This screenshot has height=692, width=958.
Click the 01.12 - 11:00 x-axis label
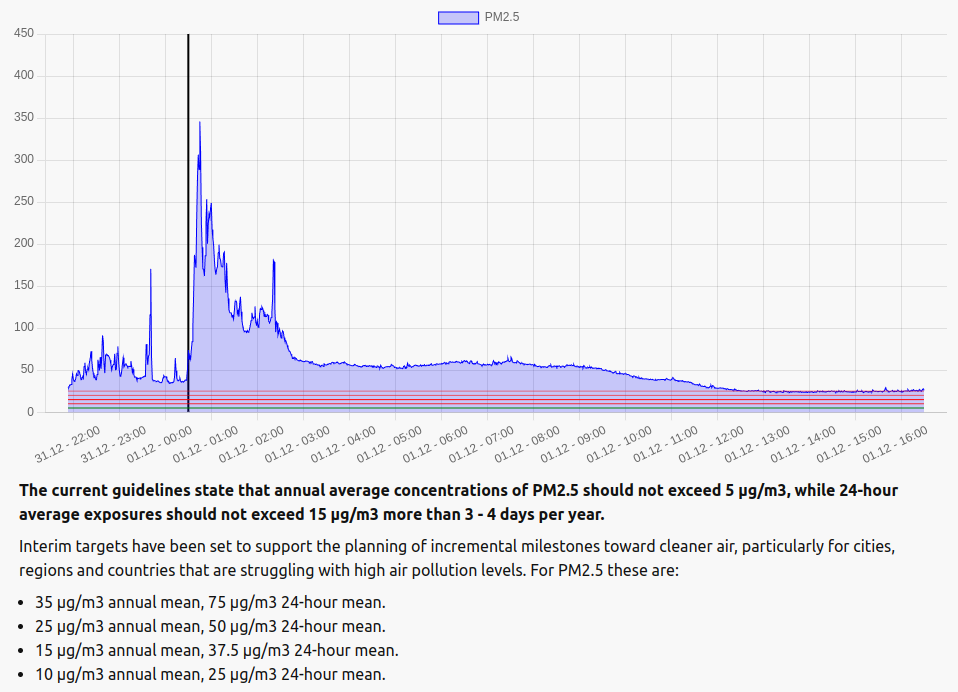click(x=665, y=444)
